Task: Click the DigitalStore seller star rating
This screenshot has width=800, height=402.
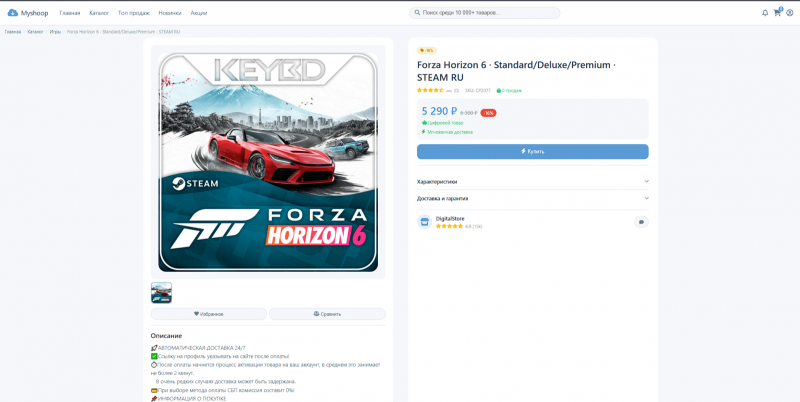Action: tap(449, 226)
